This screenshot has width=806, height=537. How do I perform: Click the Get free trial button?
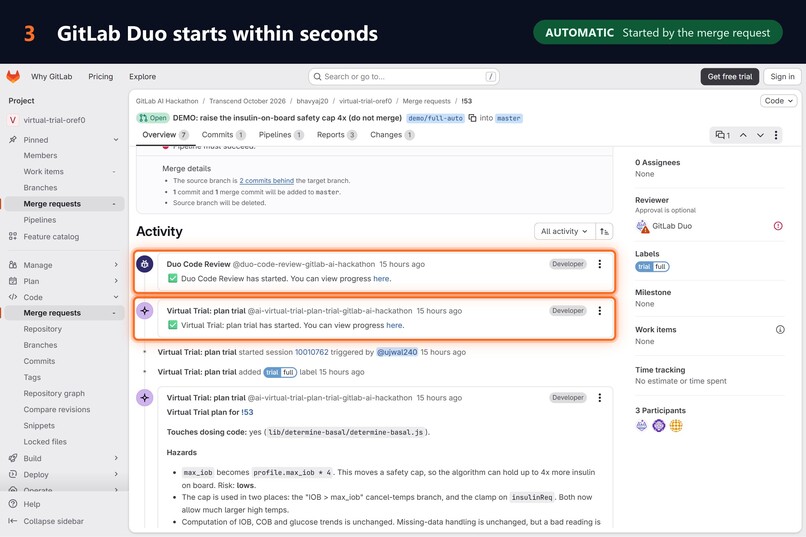pos(730,77)
